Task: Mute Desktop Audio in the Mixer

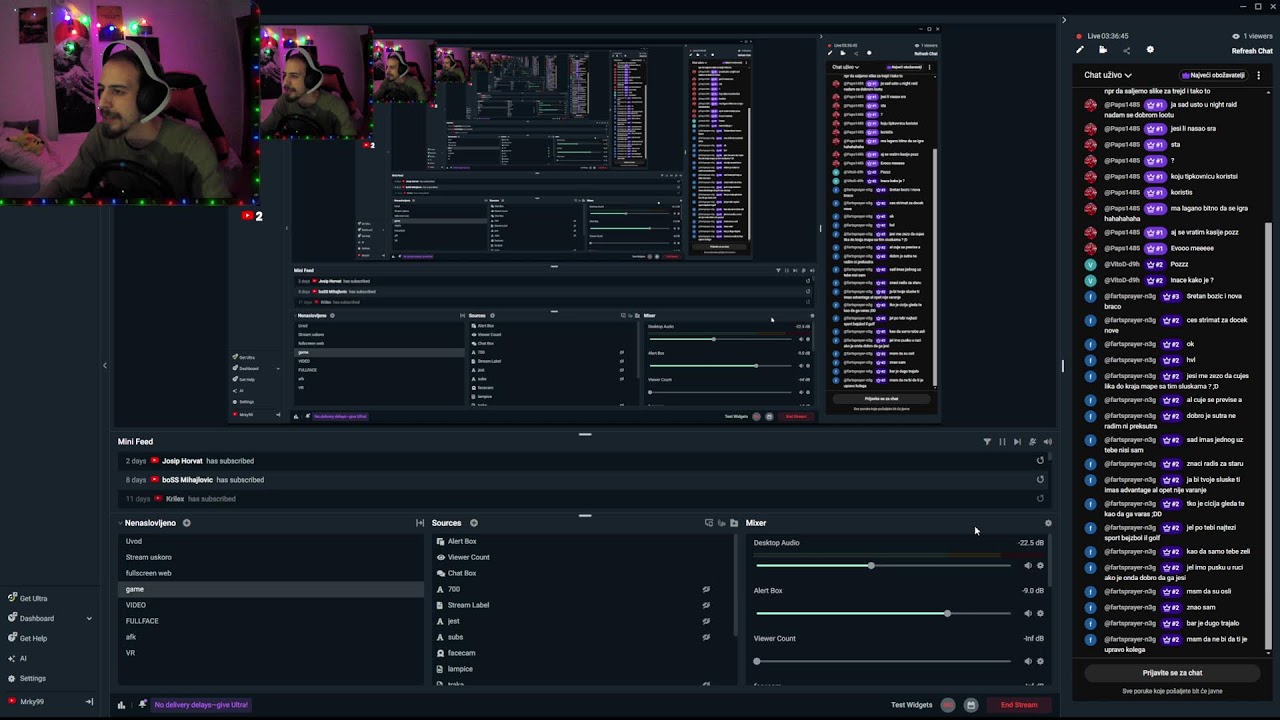Action: click(x=1027, y=566)
